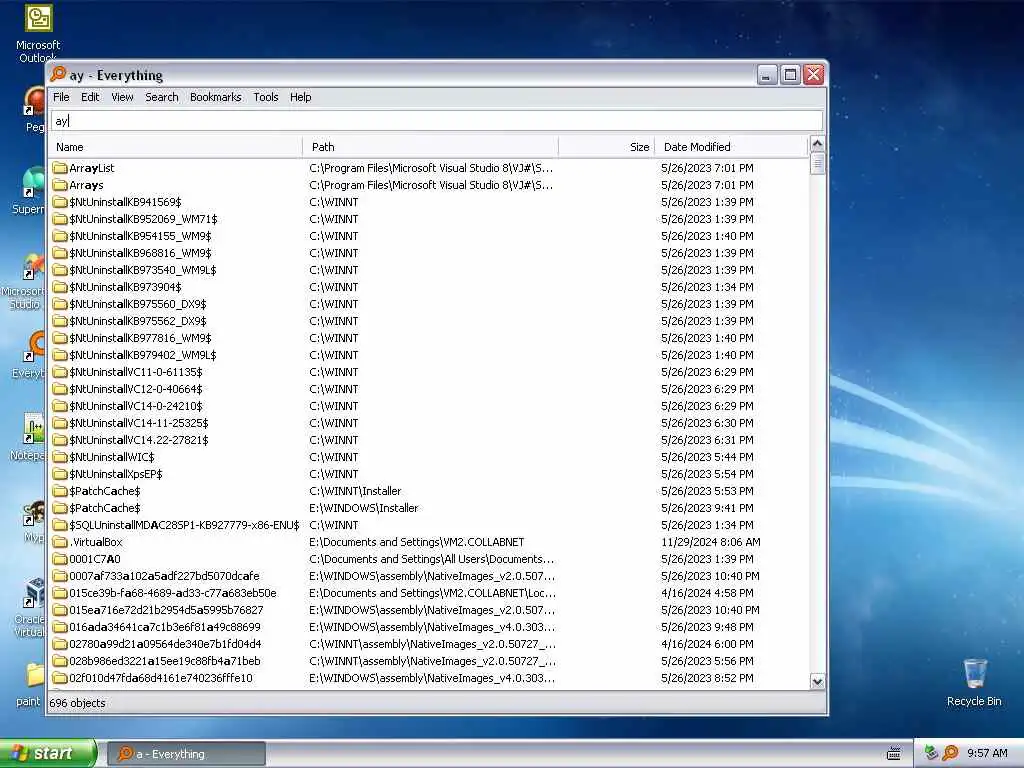This screenshot has width=1024, height=768.
Task: Click the scrollbar down arrow in results
Action: [x=817, y=682]
